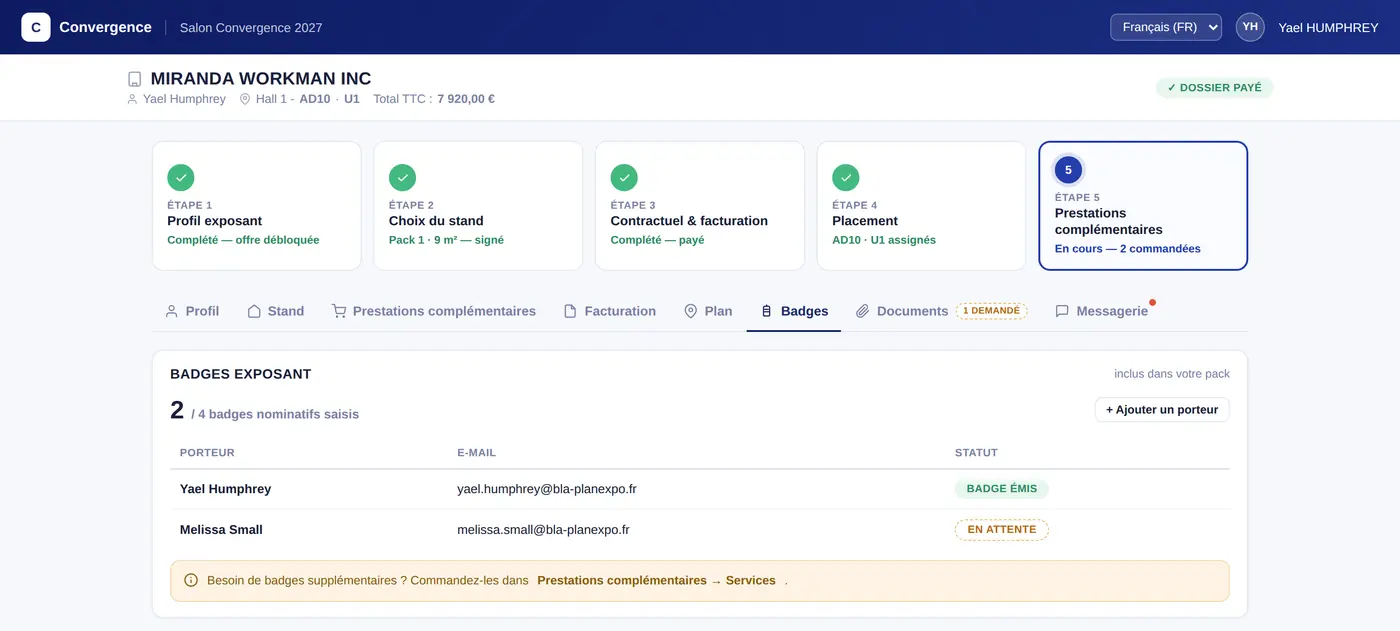Open the Contractuel & facturation step card
The width and height of the screenshot is (1400, 631).
coord(700,206)
